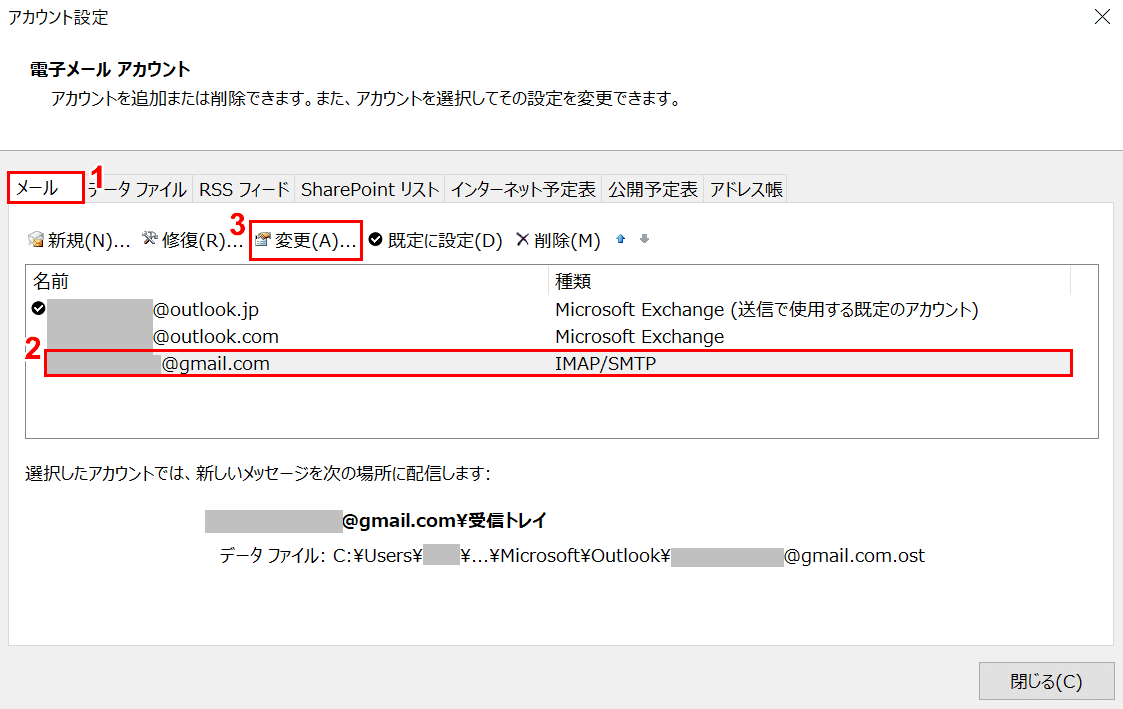Close the アカウント設定 window with X
Screen dimensions: 1123x709
[x=1102, y=16]
